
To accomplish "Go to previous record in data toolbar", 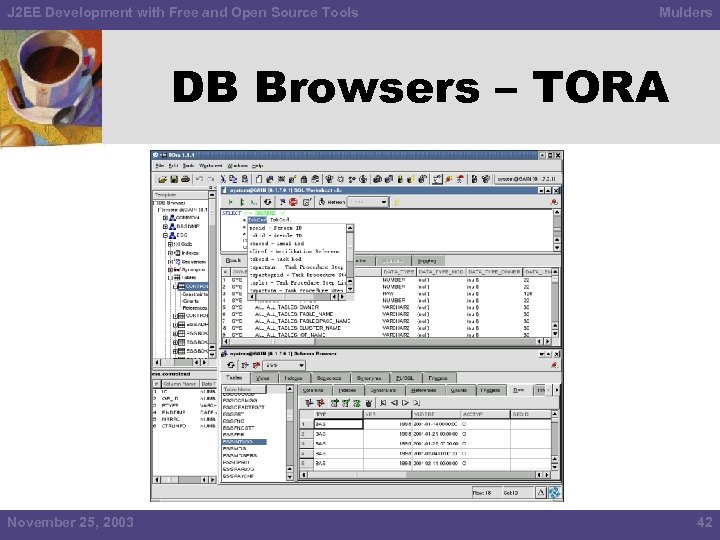I will tap(394, 403).
